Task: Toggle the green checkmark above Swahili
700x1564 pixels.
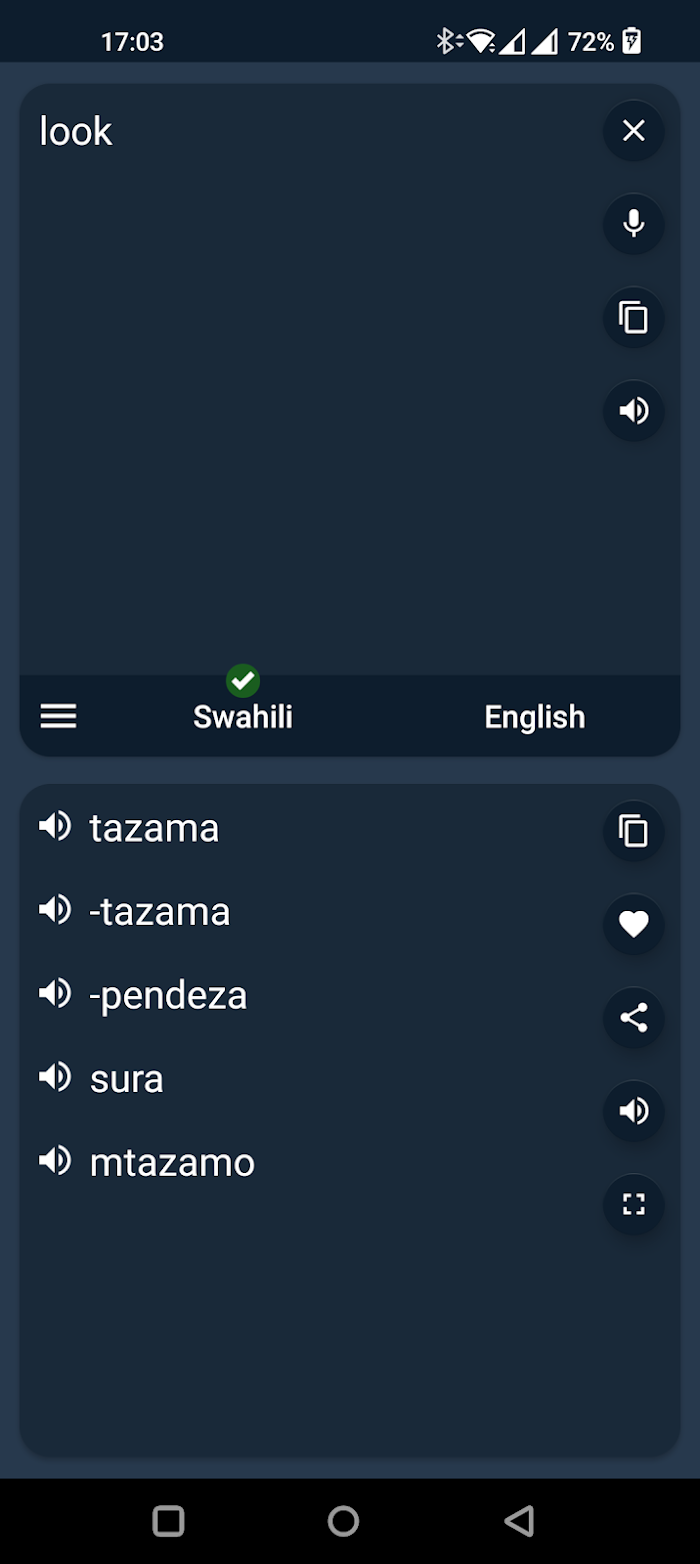Action: 243,681
